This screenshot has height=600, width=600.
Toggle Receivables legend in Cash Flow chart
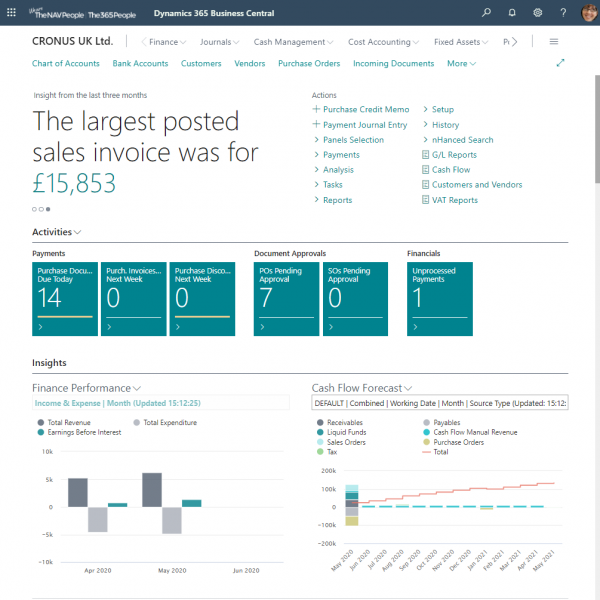point(340,422)
